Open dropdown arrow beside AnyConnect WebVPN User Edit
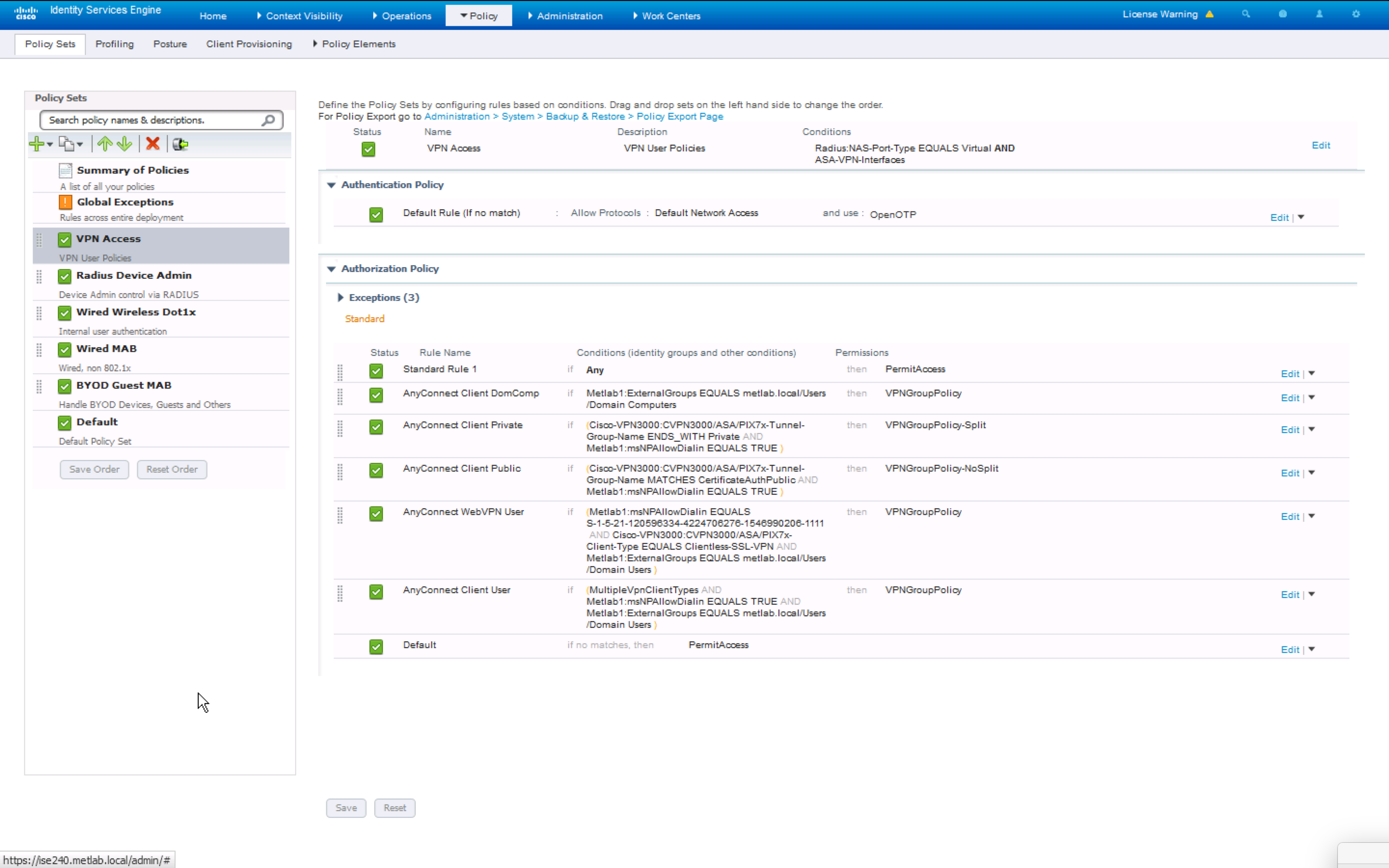Viewport: 1389px width, 868px height. (1311, 516)
